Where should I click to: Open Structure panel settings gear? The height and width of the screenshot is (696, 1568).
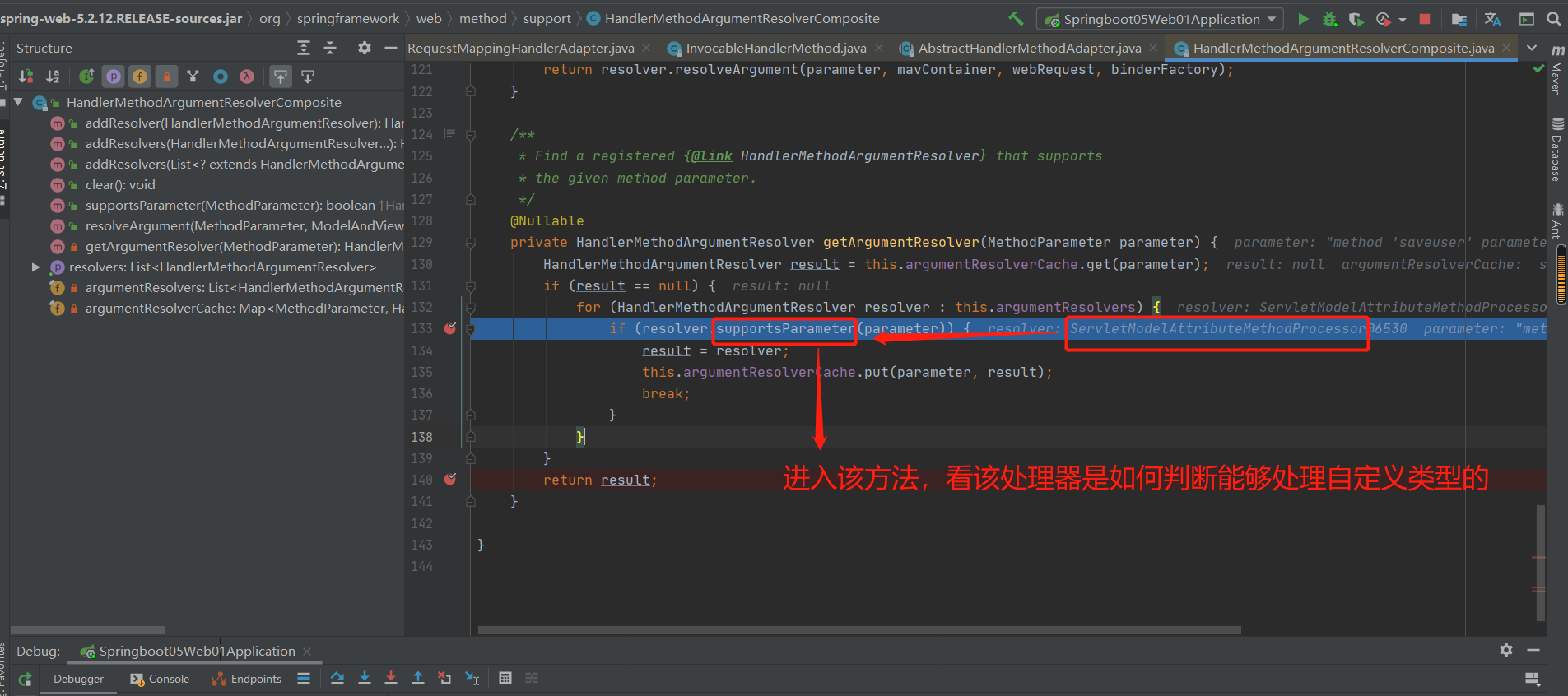pos(365,48)
